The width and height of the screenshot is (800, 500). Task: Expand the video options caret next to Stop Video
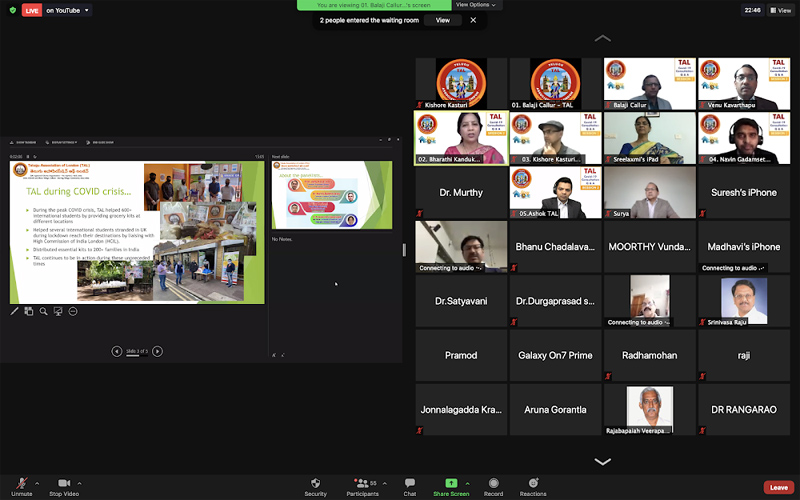point(79,483)
